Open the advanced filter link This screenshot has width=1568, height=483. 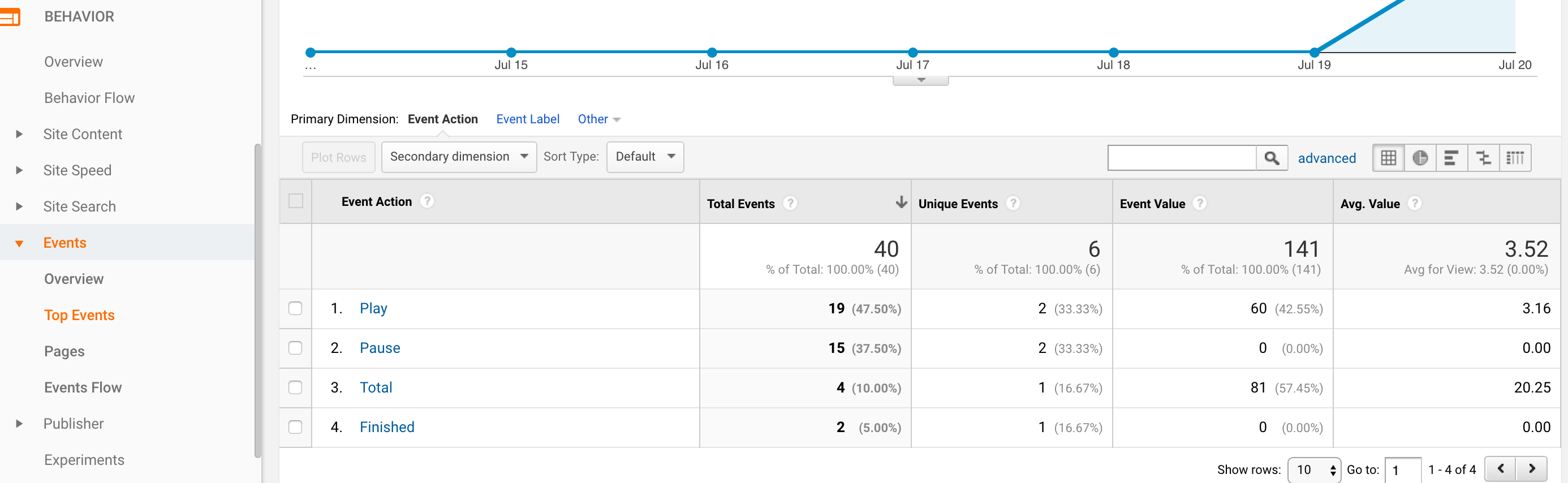point(1327,158)
